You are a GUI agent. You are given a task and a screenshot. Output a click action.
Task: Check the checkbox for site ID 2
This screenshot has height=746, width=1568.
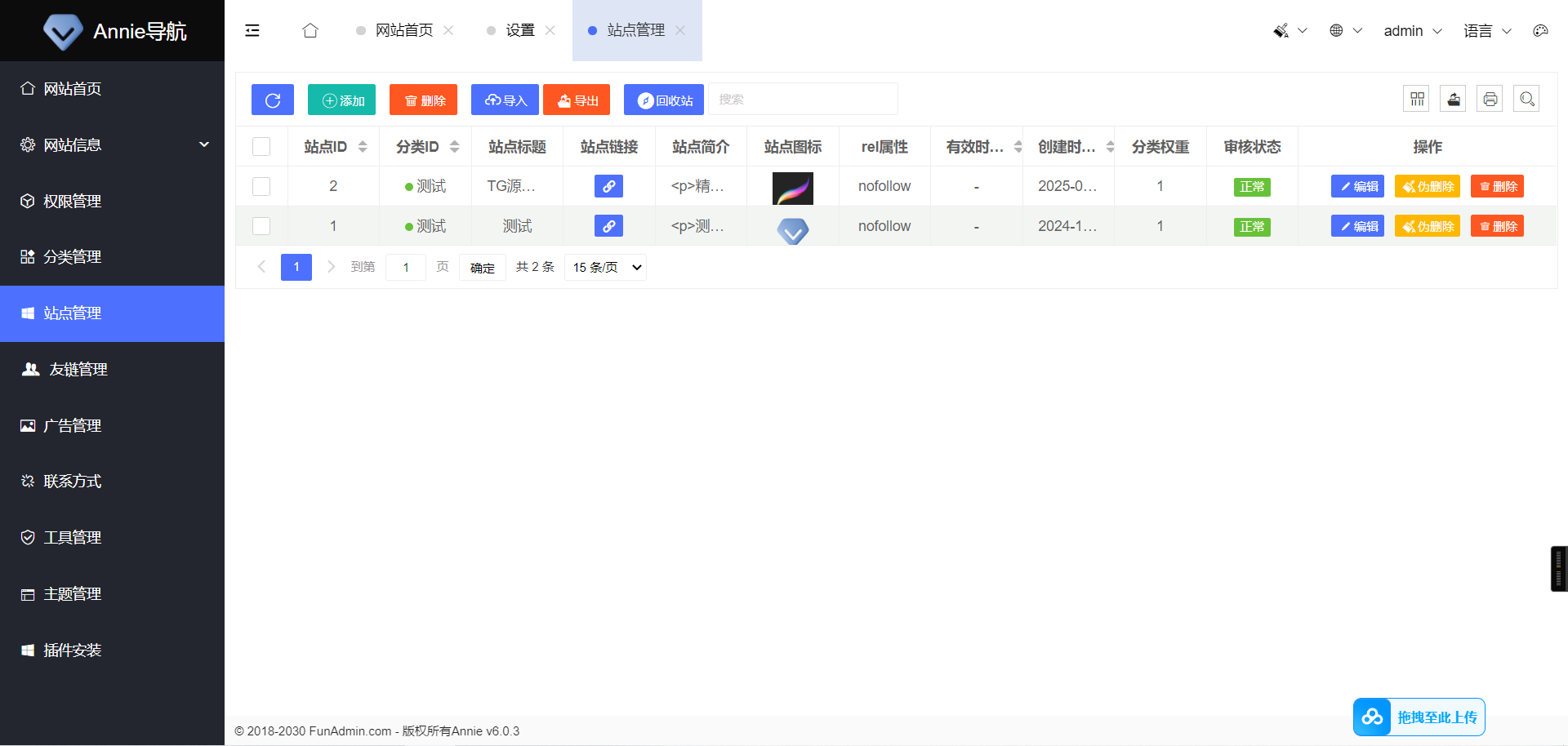261,186
